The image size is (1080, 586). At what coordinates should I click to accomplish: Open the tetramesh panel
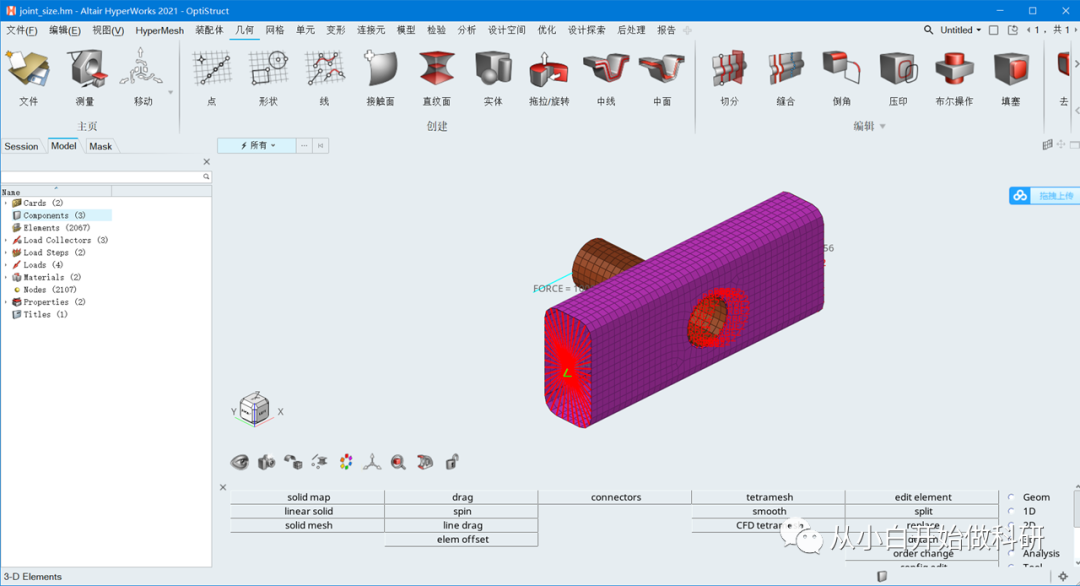(769, 496)
